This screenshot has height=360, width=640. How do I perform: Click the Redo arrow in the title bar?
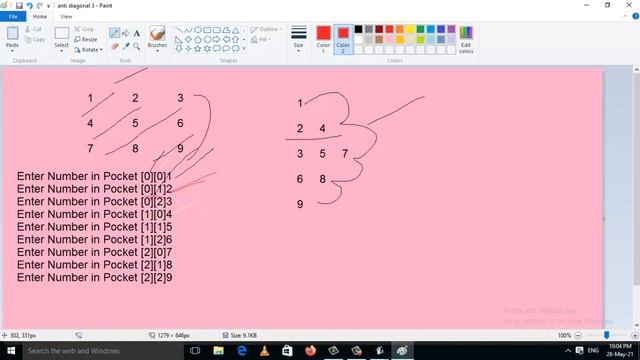pyautogui.click(x=40, y=6)
